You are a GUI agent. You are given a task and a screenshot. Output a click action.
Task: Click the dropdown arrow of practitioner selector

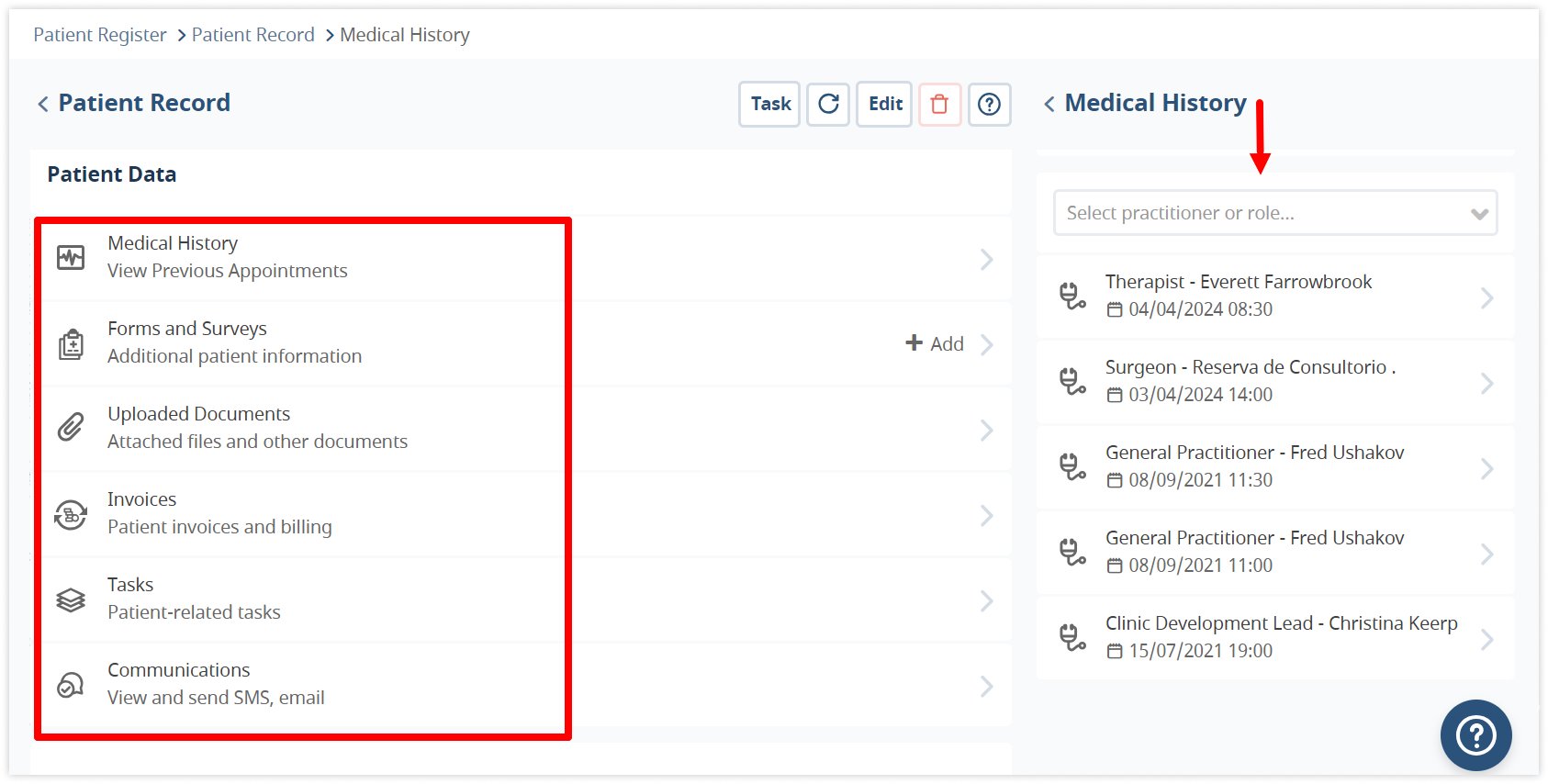coord(1479,214)
